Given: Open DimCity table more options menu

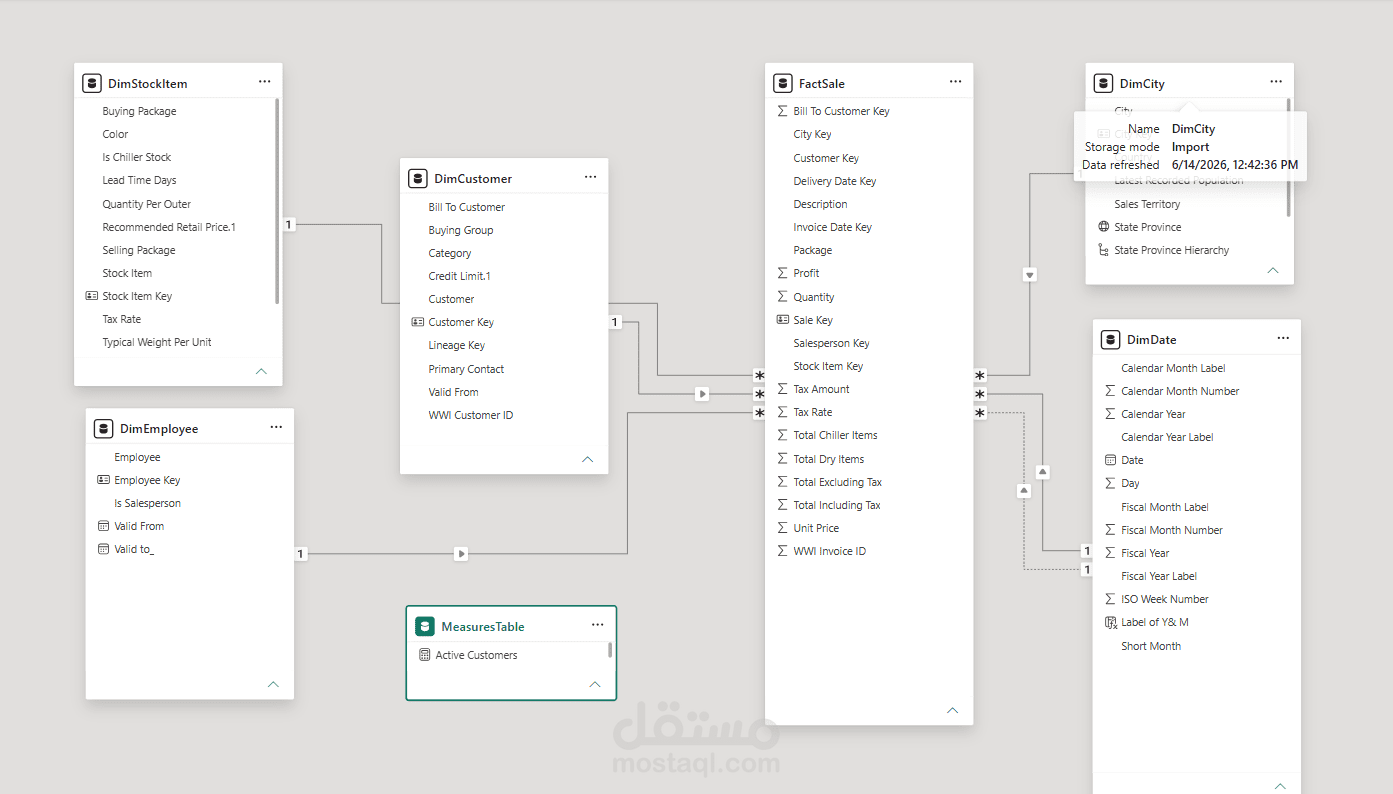Looking at the screenshot, I should [1276, 82].
